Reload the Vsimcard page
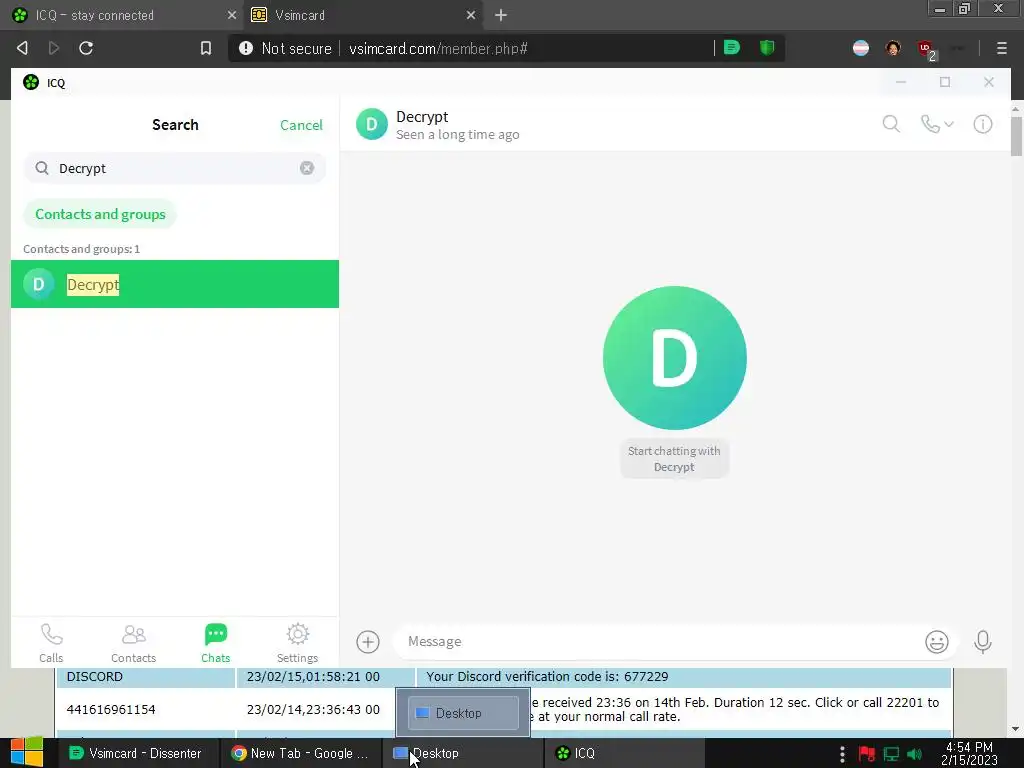This screenshot has width=1024, height=768. pyautogui.click(x=86, y=48)
